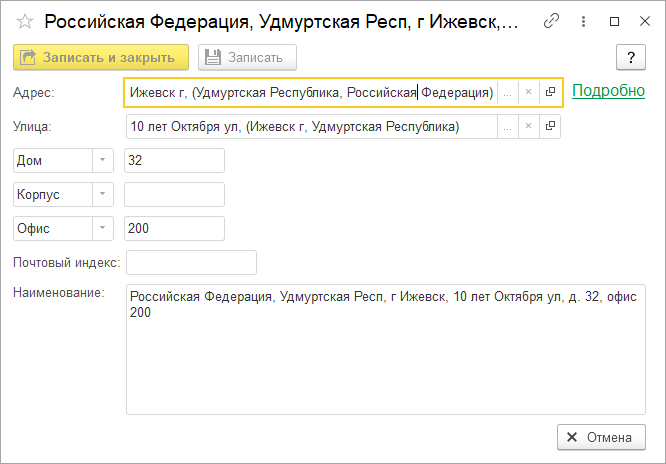Clear the Улица field with X

click(529, 127)
